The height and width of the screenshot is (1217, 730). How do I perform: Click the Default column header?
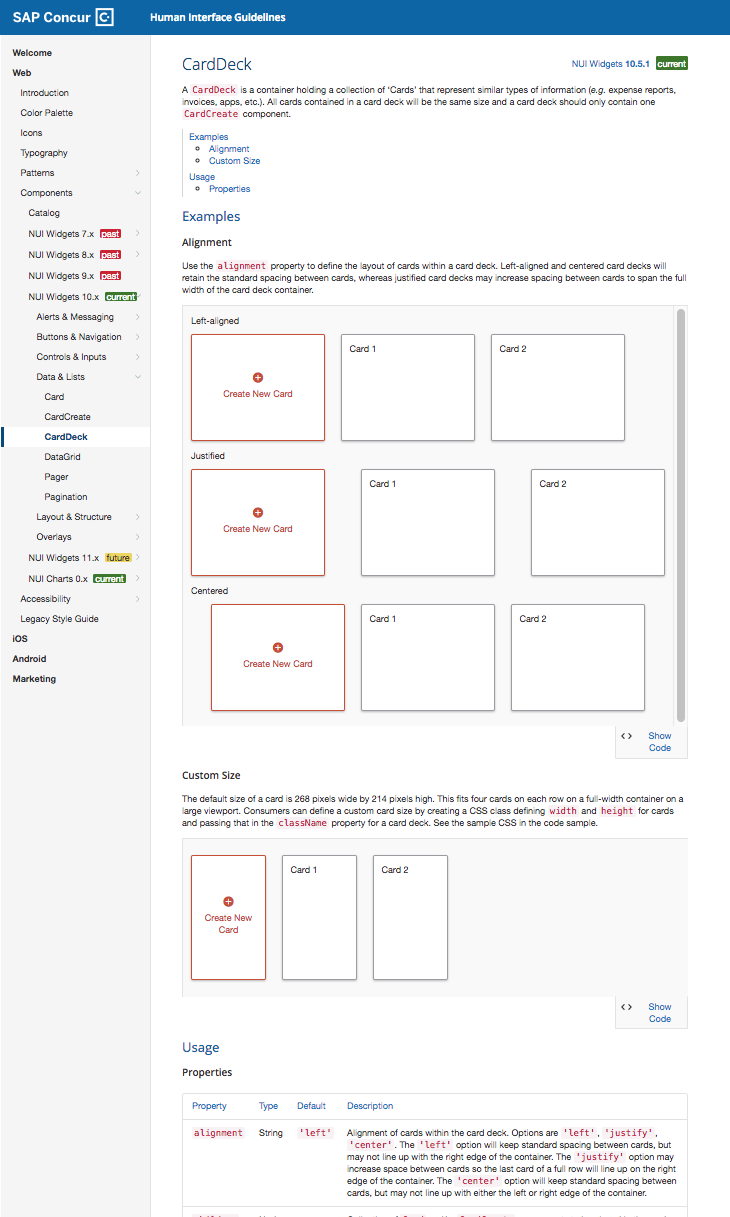click(312, 1106)
